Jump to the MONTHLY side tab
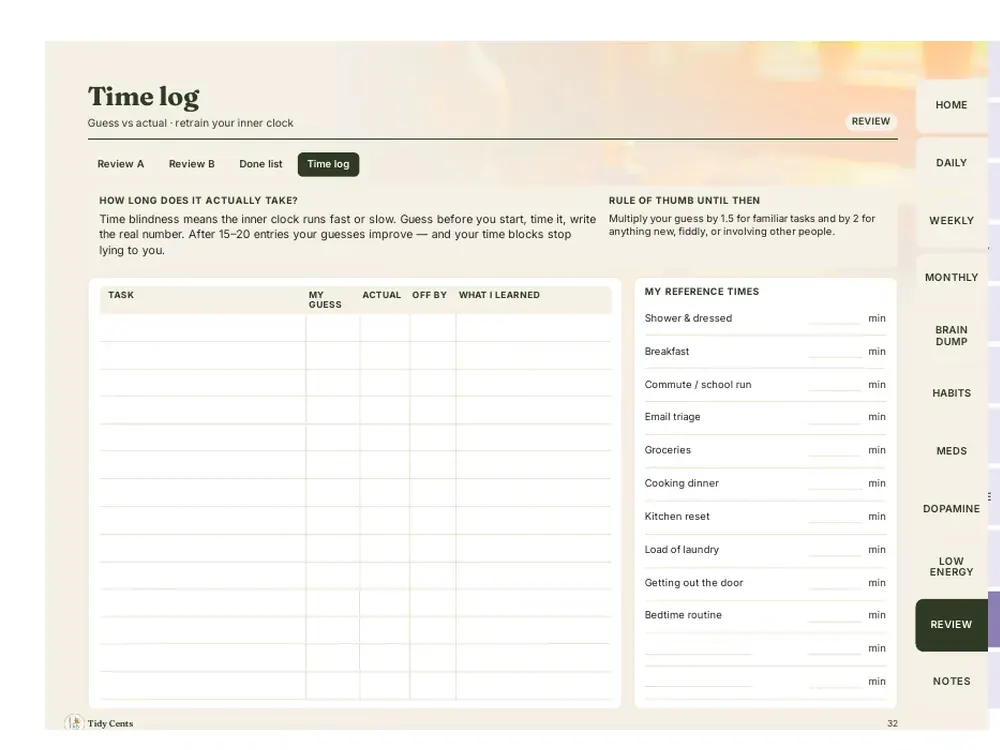The image size is (1000, 750). pos(952,277)
